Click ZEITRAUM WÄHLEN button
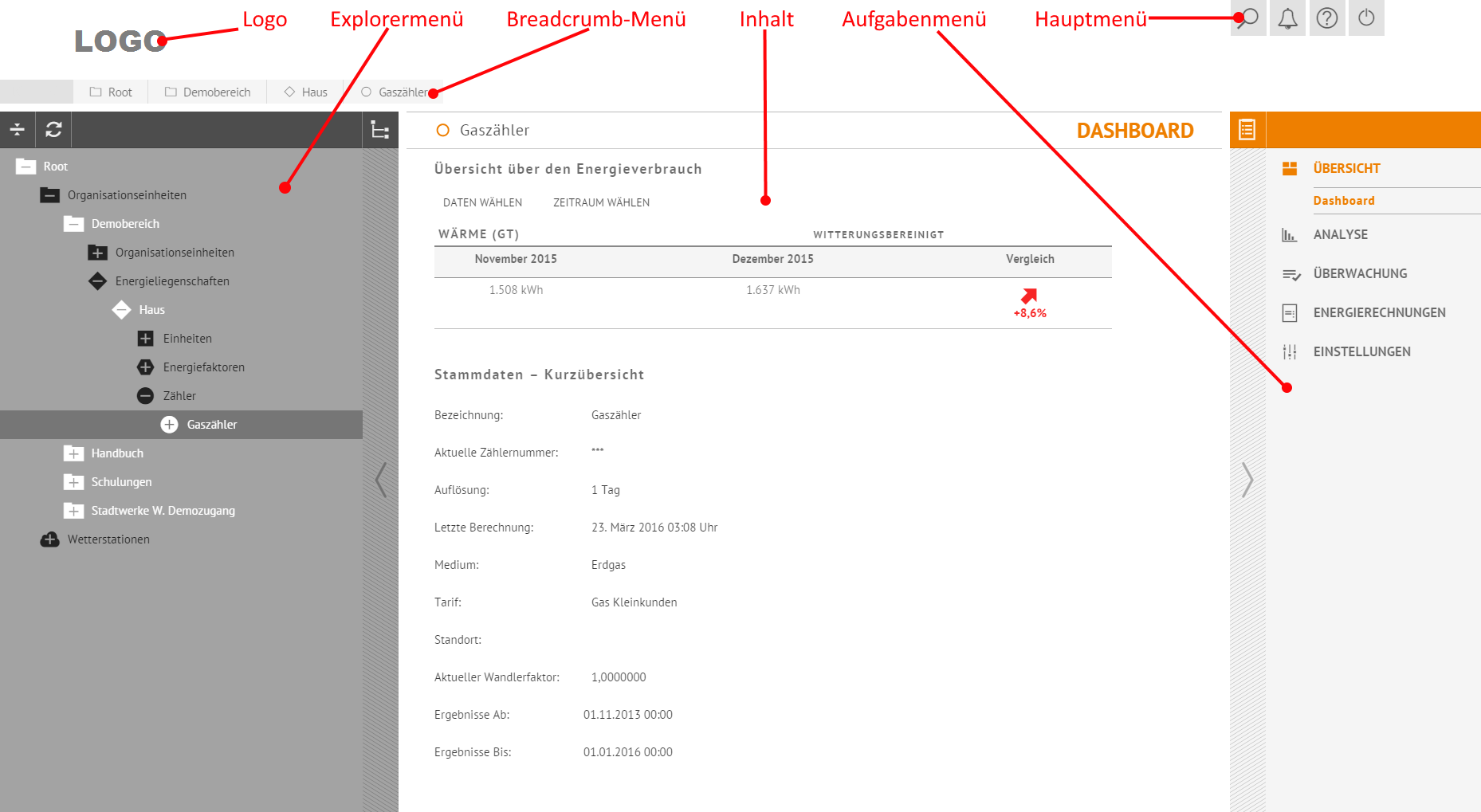Screen dimensions: 1481x812 click(601, 203)
